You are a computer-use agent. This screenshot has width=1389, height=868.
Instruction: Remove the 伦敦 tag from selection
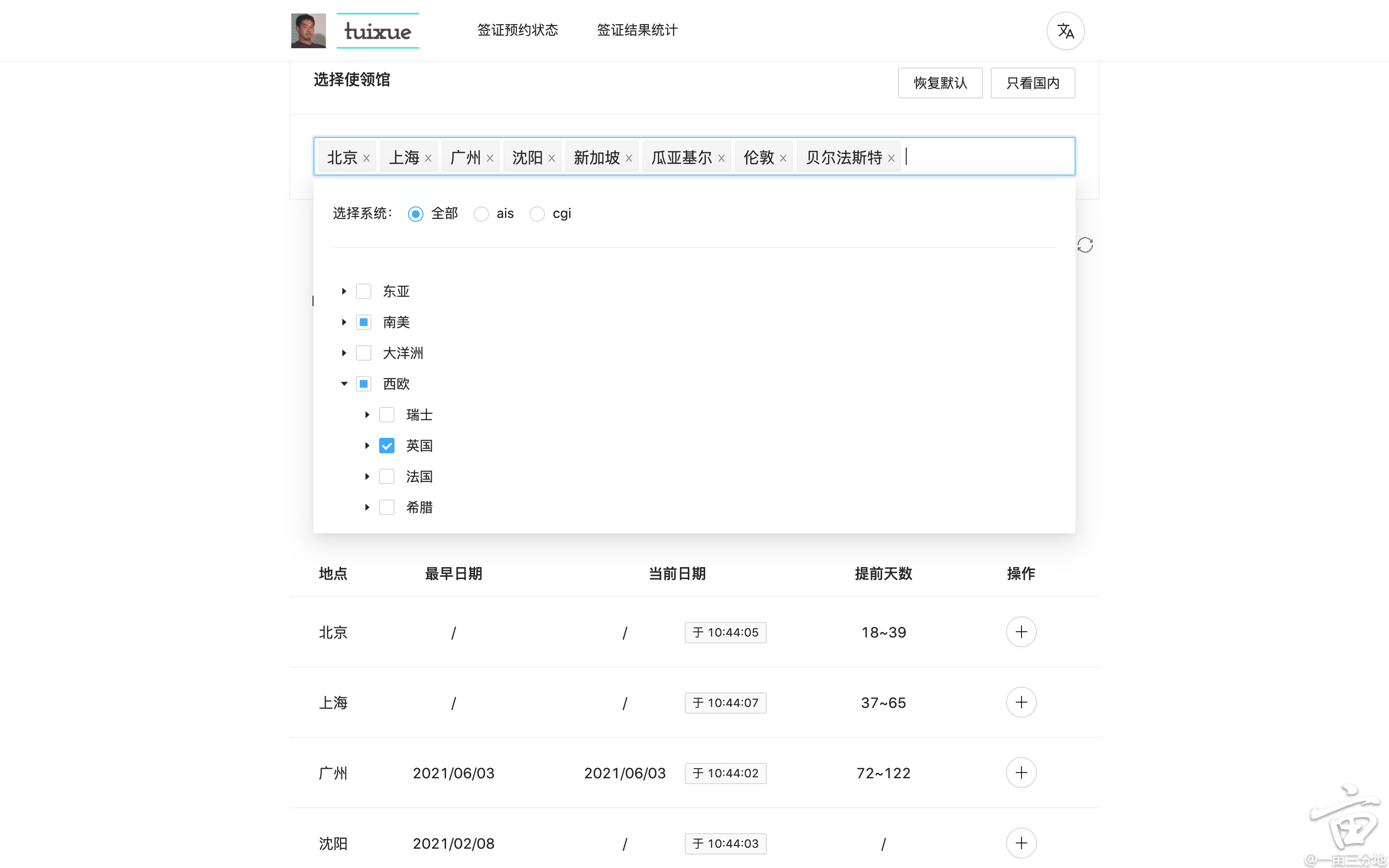pyautogui.click(x=783, y=159)
